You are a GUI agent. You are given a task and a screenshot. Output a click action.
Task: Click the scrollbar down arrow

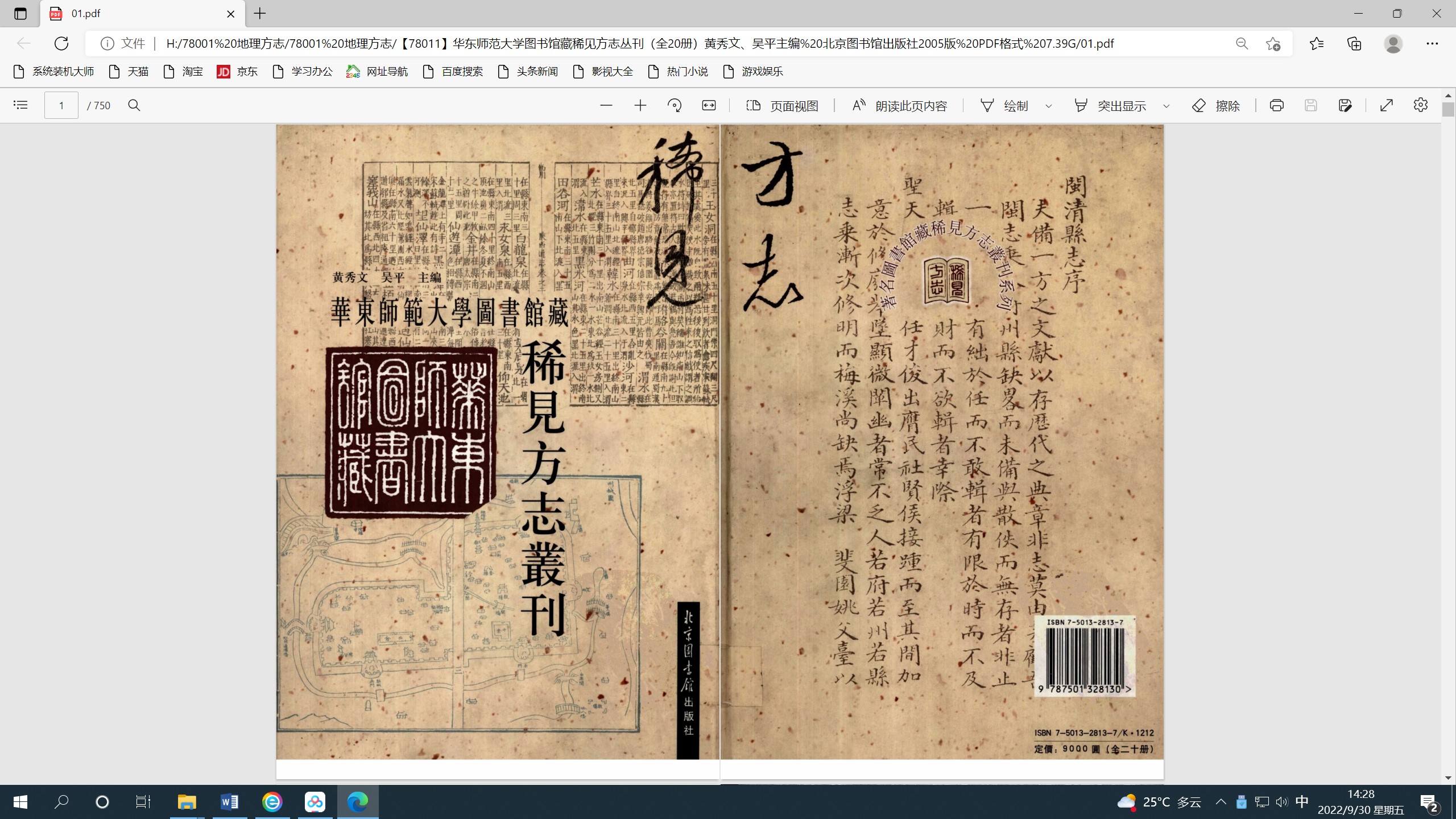(x=1448, y=777)
